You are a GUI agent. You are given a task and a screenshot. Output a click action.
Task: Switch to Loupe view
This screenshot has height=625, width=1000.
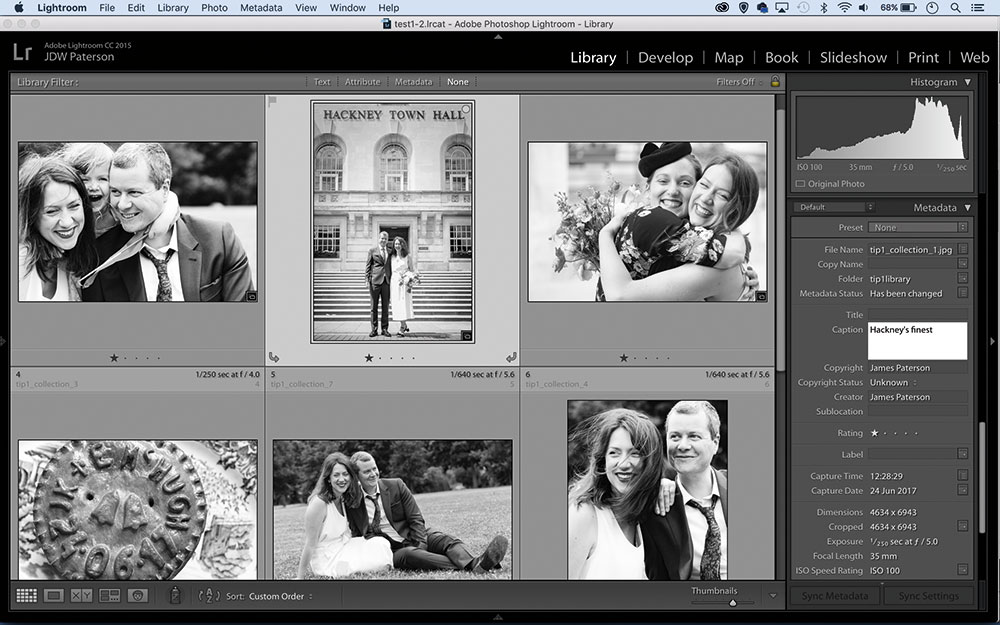tap(54, 596)
